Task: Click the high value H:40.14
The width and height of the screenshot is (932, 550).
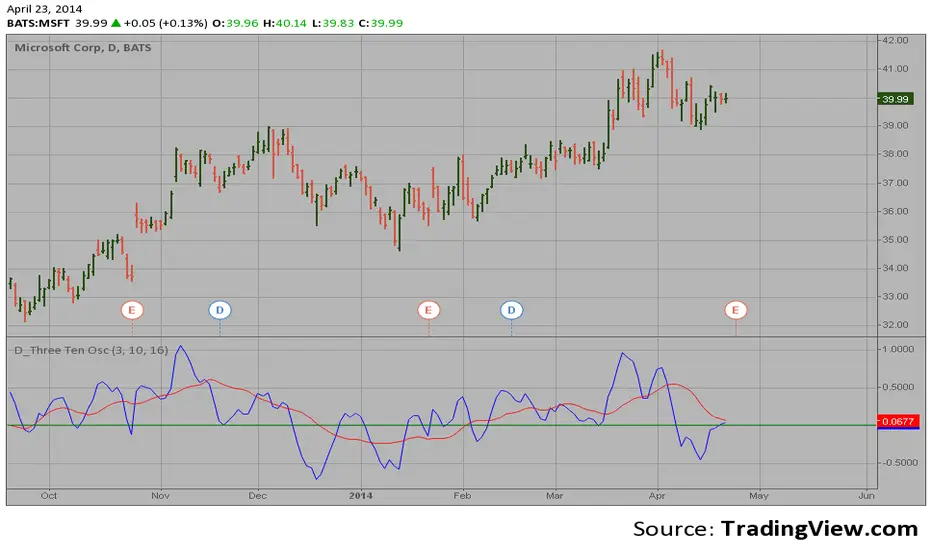Action: pos(285,23)
